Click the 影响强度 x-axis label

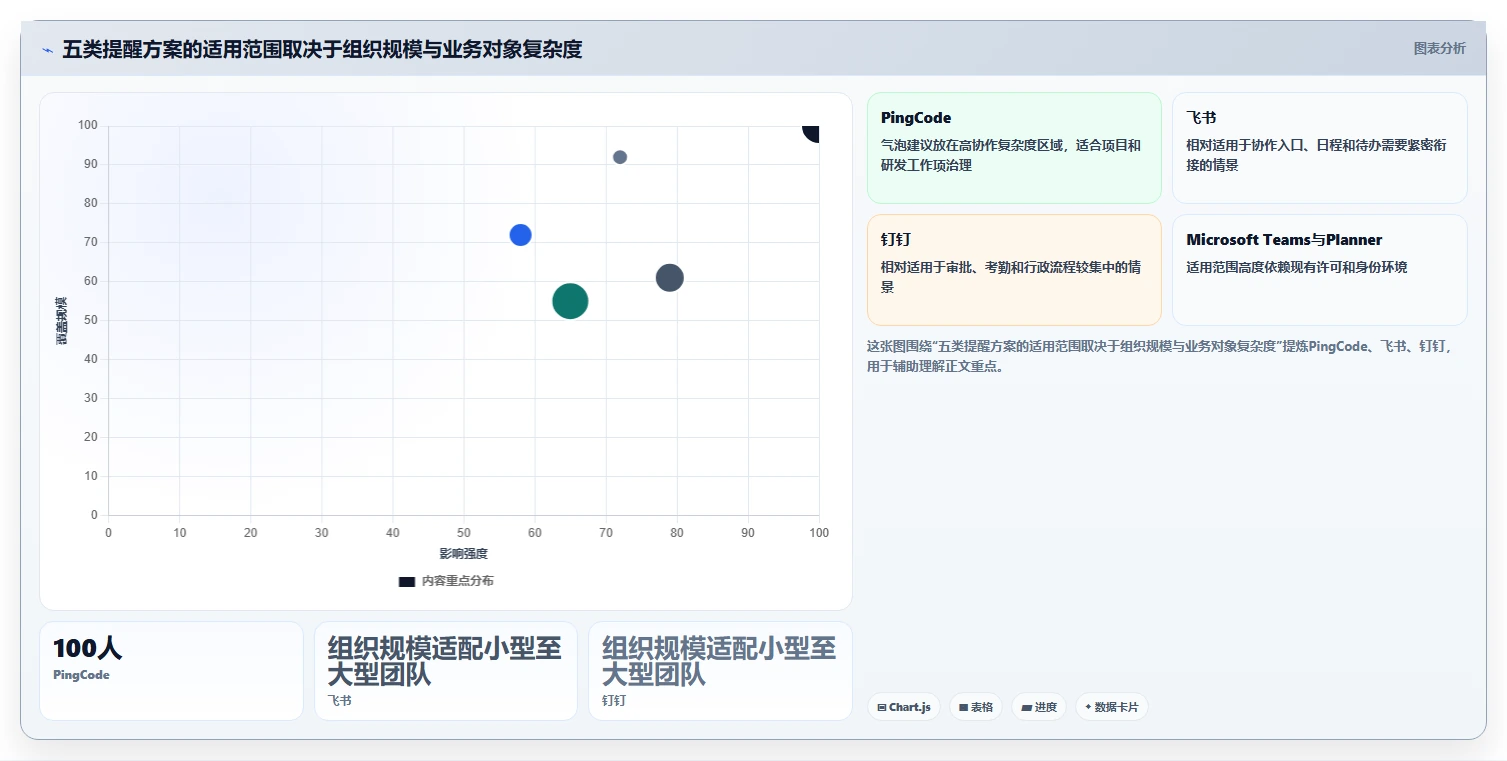[463, 554]
